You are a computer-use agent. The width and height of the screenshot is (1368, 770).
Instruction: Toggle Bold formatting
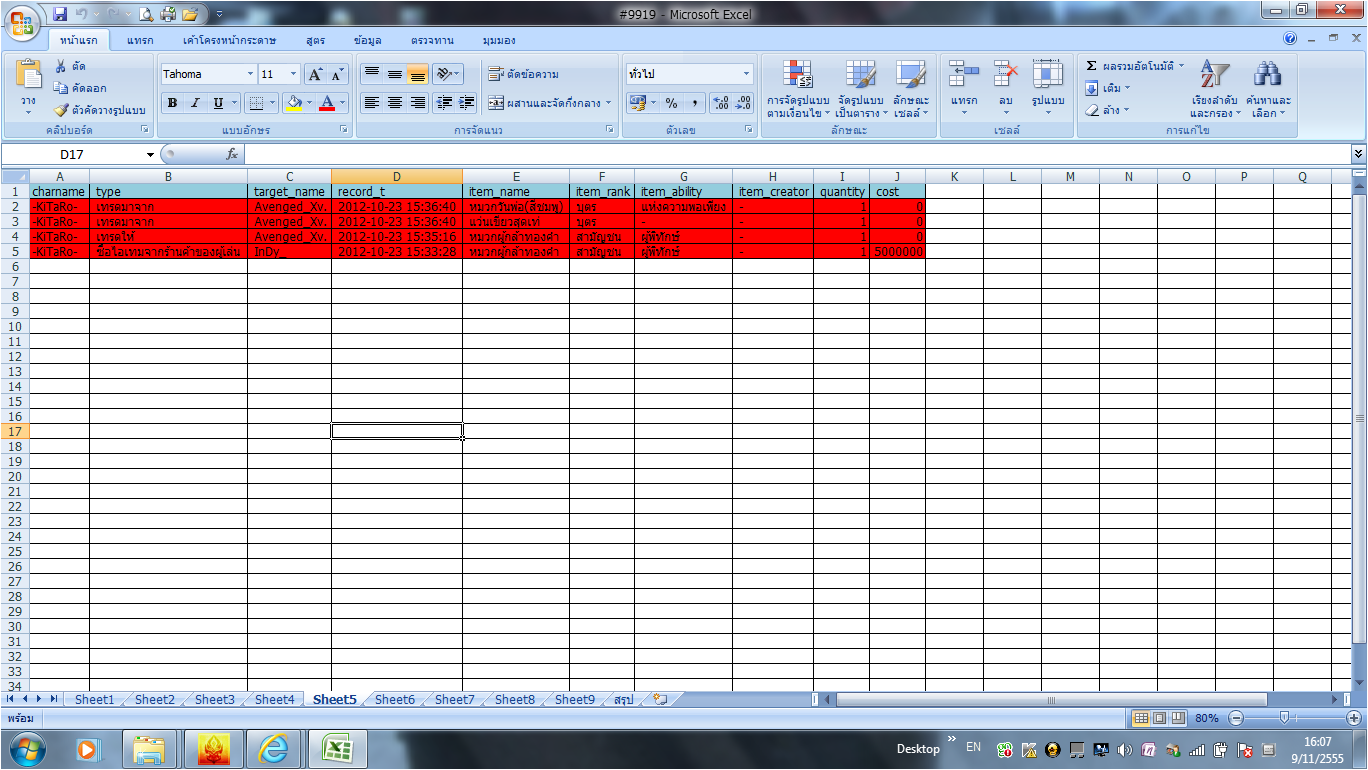click(172, 103)
